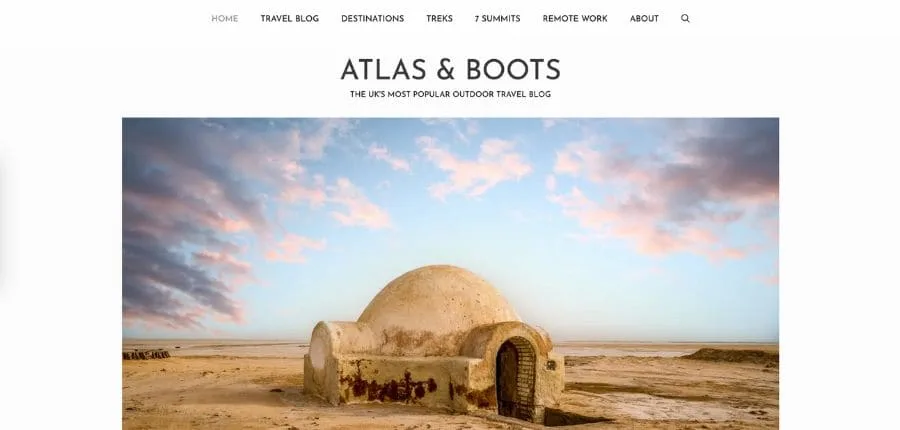
Task: Open the 7 SUMMITS page
Action: 497,18
